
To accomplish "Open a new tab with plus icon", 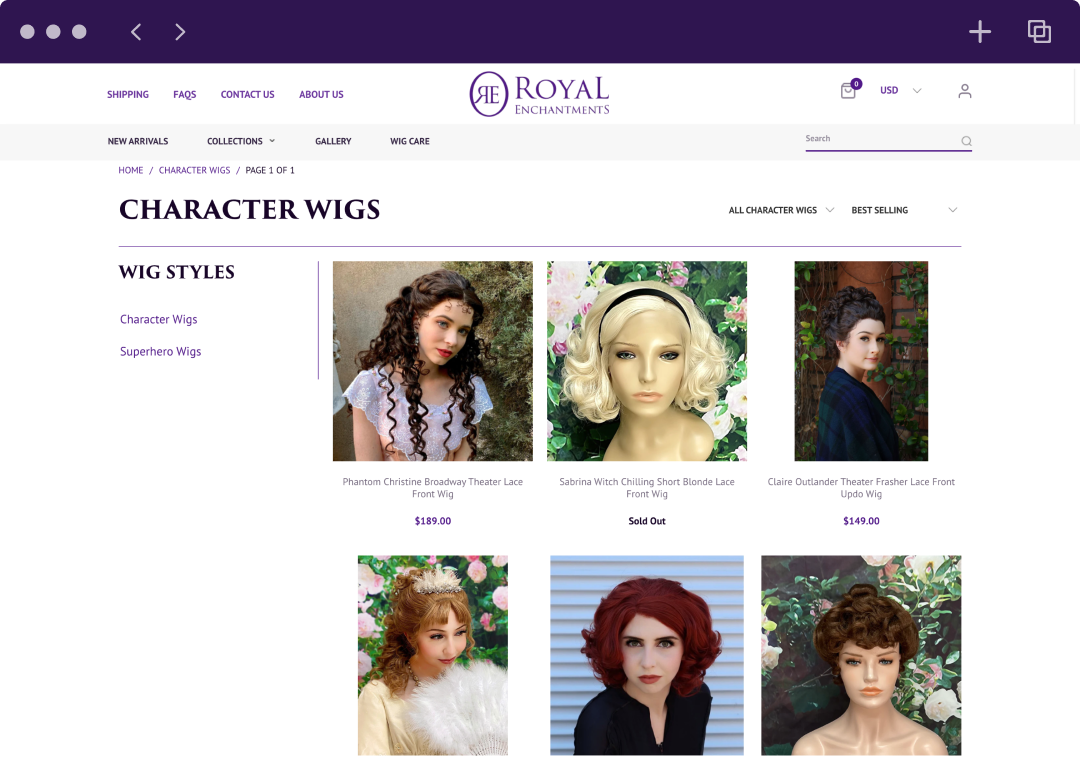I will pyautogui.click(x=979, y=32).
